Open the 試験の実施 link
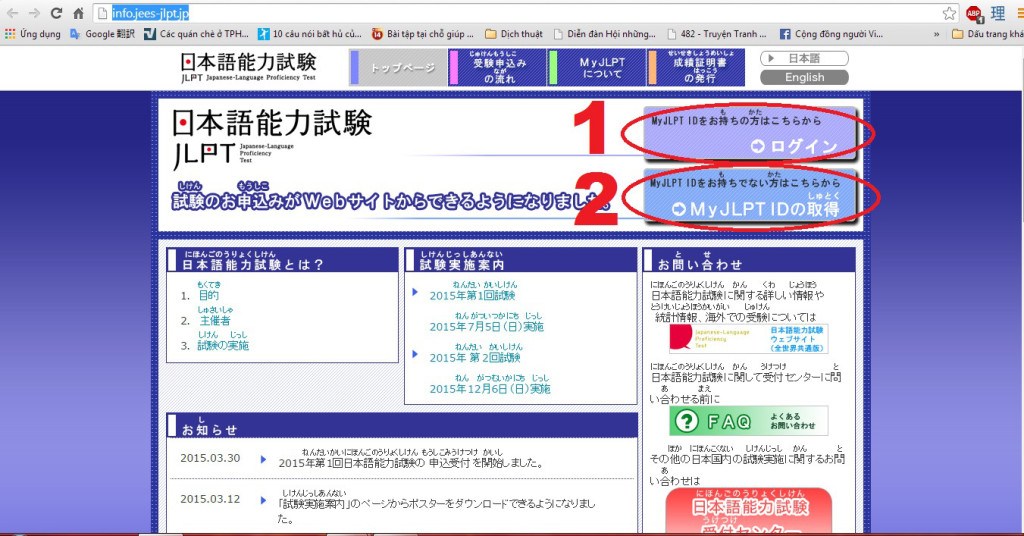 tap(223, 345)
